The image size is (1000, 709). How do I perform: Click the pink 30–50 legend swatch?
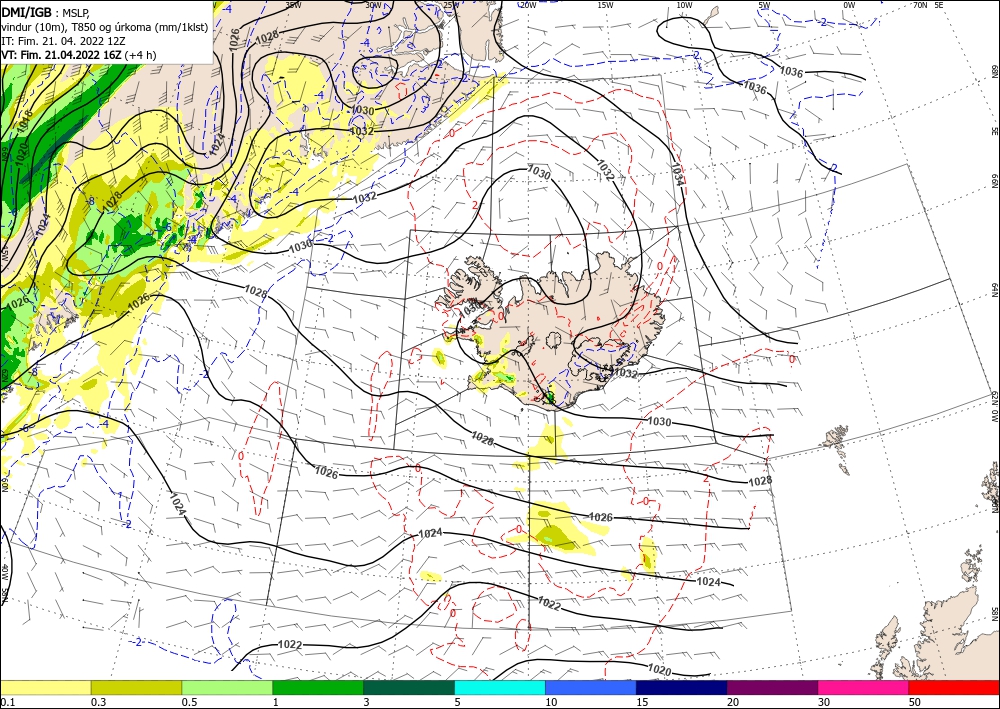[x=864, y=687]
